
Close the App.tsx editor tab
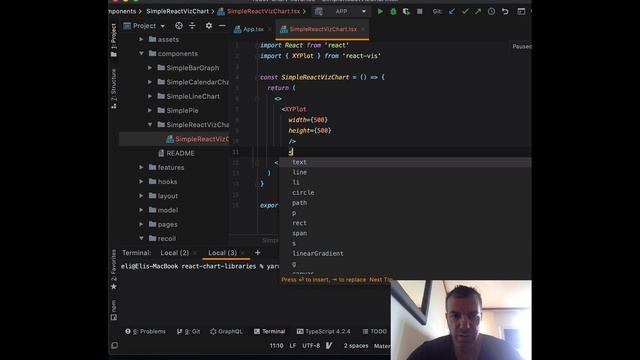[269, 29]
